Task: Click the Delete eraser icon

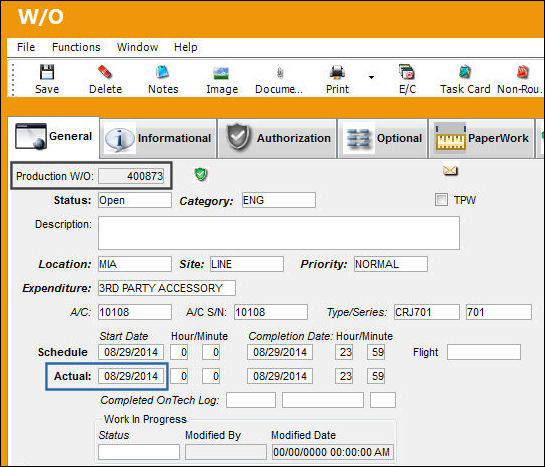Action: (105, 72)
